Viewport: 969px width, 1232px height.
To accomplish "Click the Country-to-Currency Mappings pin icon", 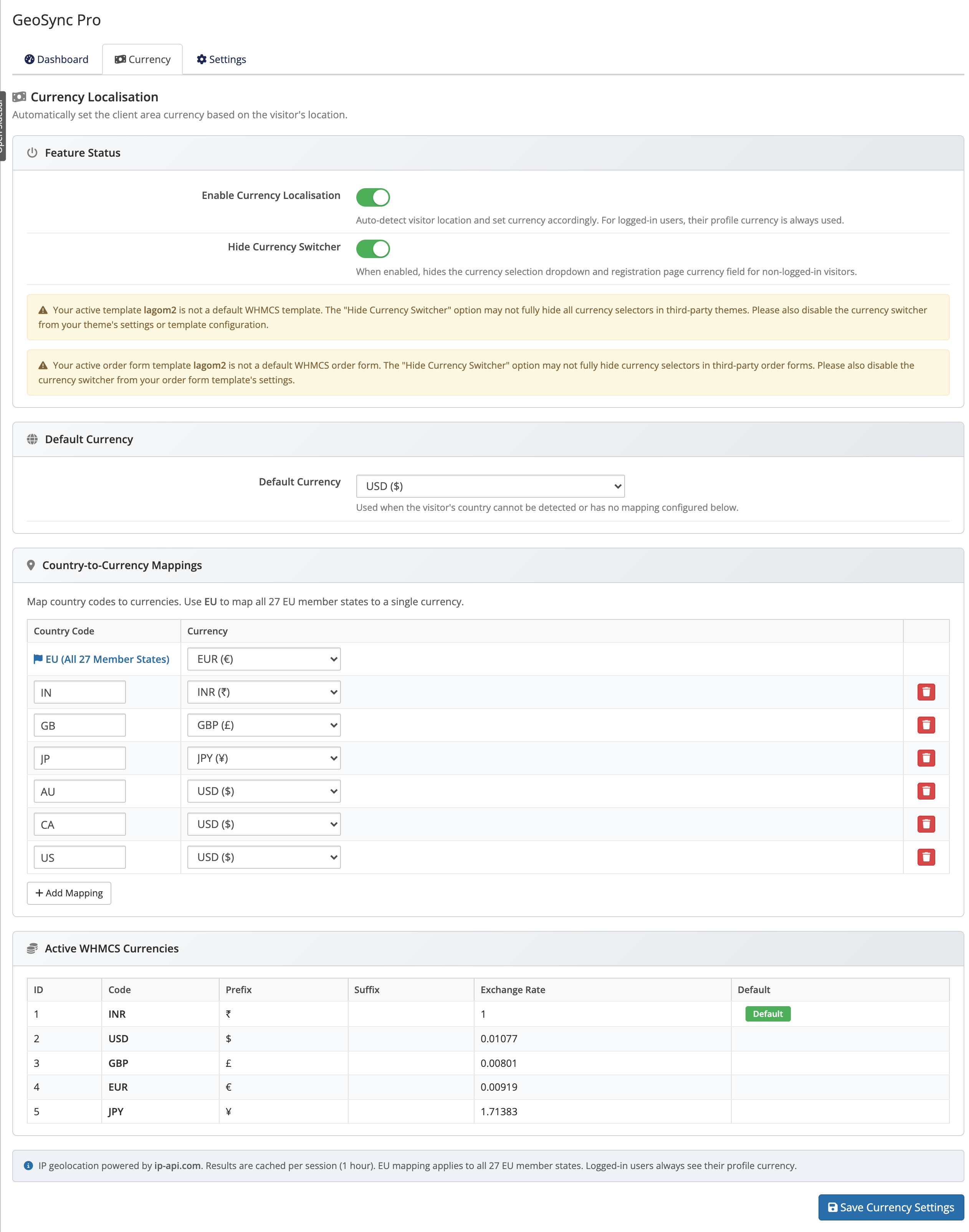I will (x=31, y=565).
